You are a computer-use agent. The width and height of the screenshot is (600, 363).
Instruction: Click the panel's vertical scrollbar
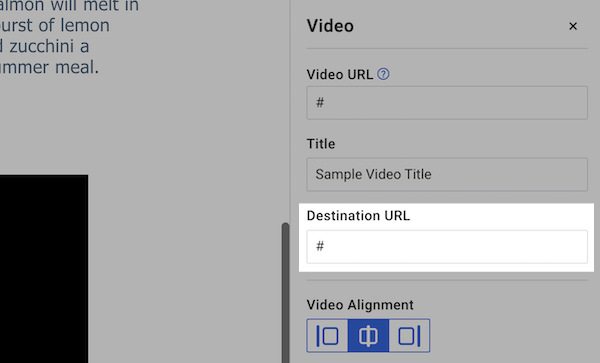pyautogui.click(x=285, y=293)
